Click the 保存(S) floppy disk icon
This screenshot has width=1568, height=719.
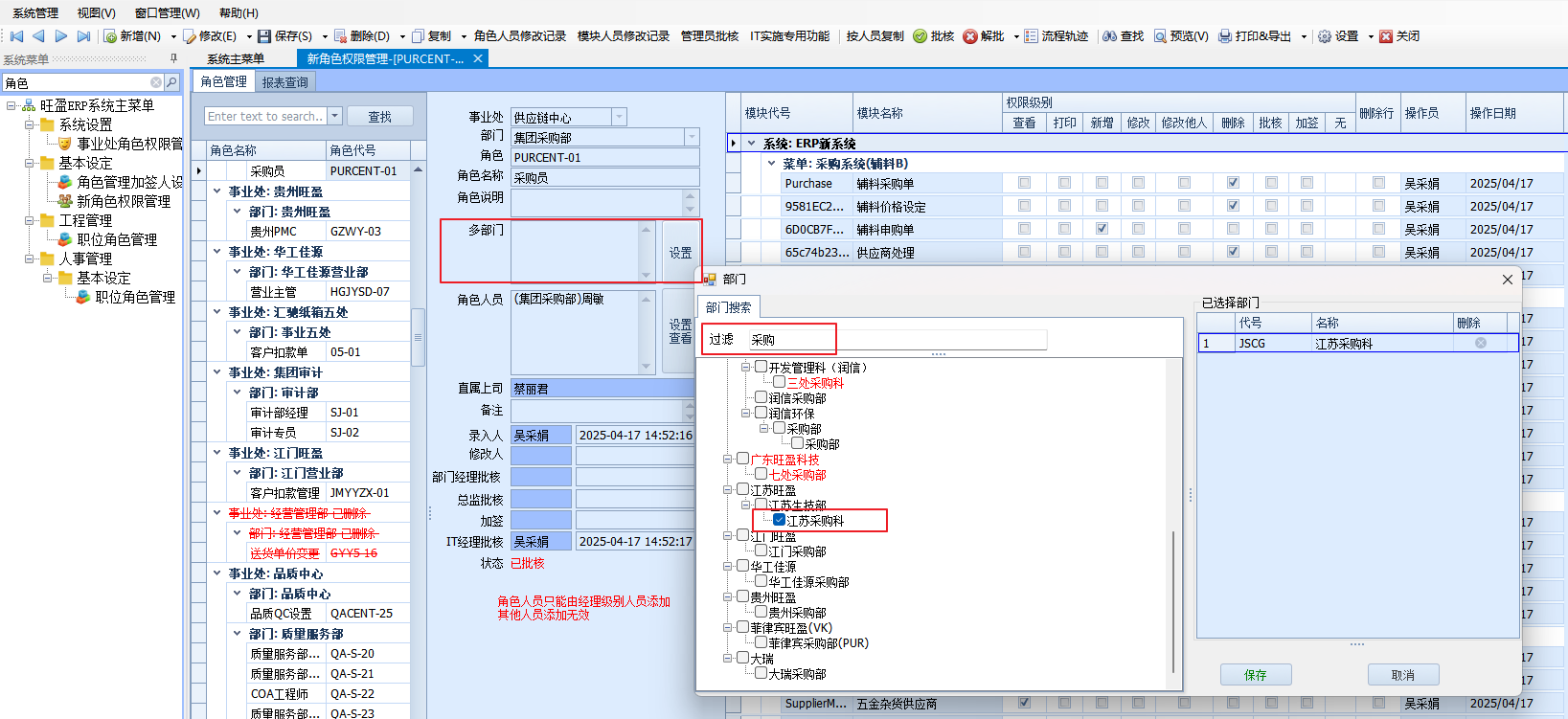tap(264, 36)
